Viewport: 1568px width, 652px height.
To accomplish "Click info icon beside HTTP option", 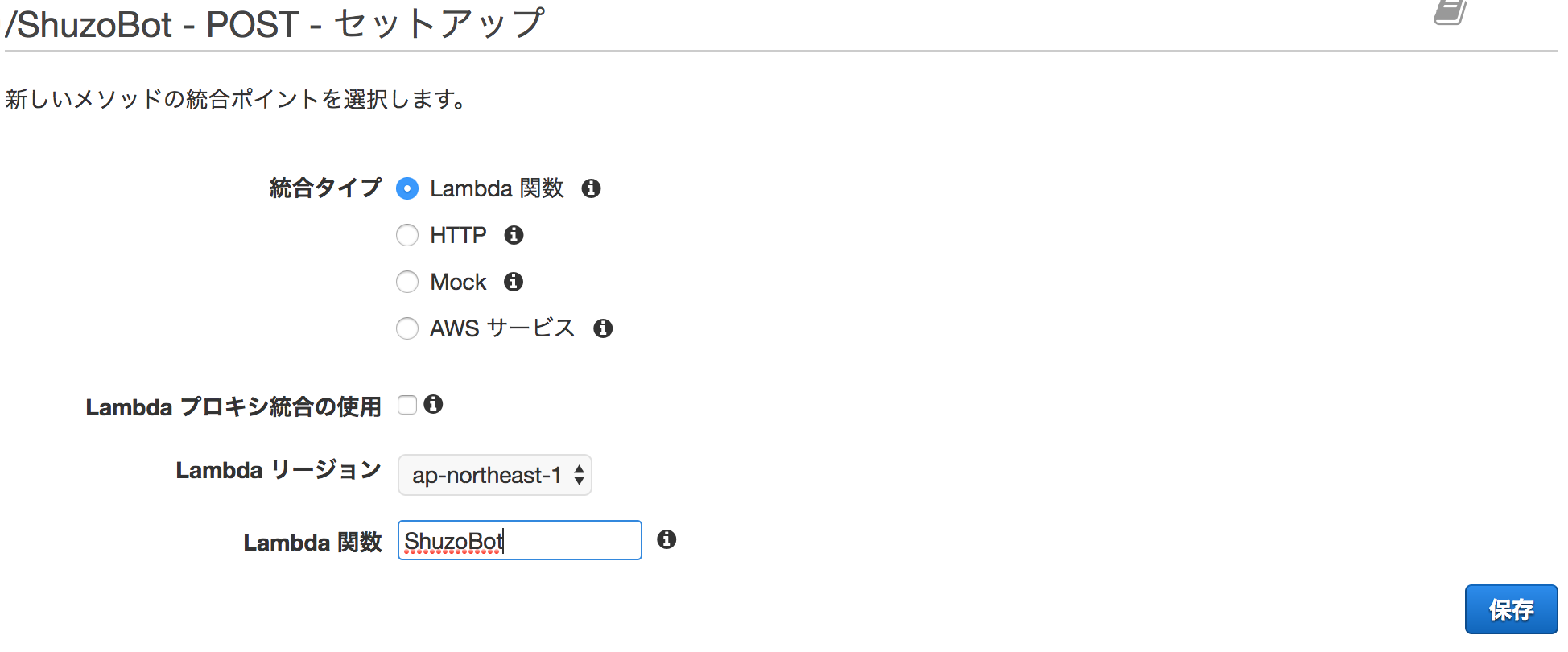I will tap(514, 235).
